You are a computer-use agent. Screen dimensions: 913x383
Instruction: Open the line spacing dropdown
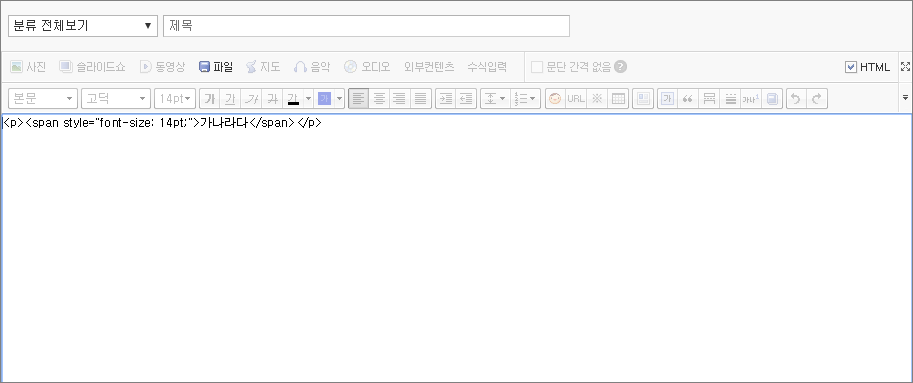496,99
